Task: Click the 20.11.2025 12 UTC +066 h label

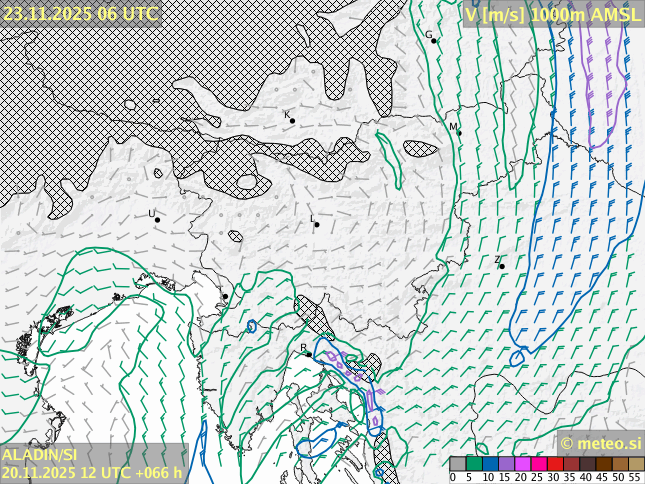Action: (92, 473)
